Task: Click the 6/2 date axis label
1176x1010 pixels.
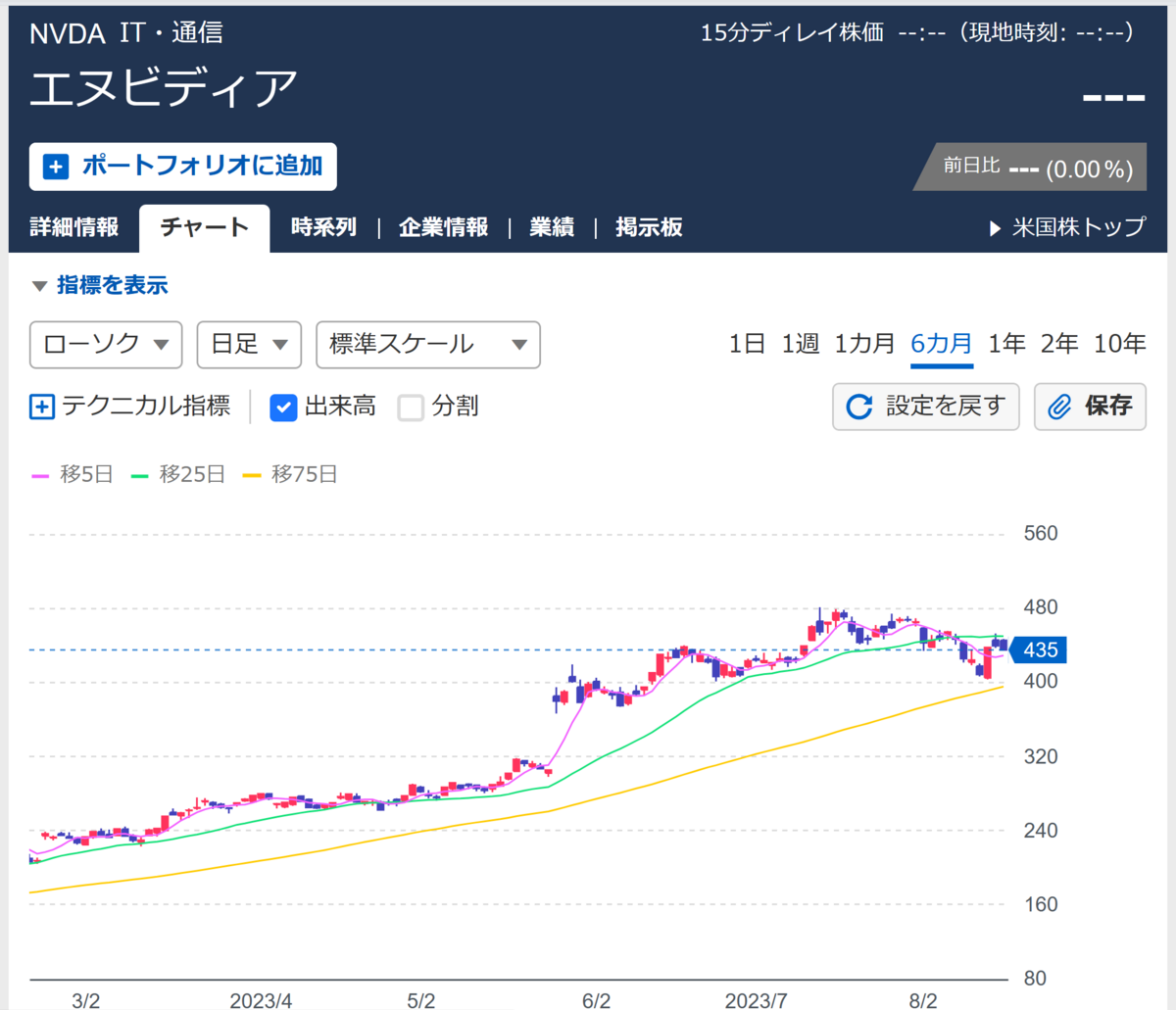Action: coord(596,1000)
